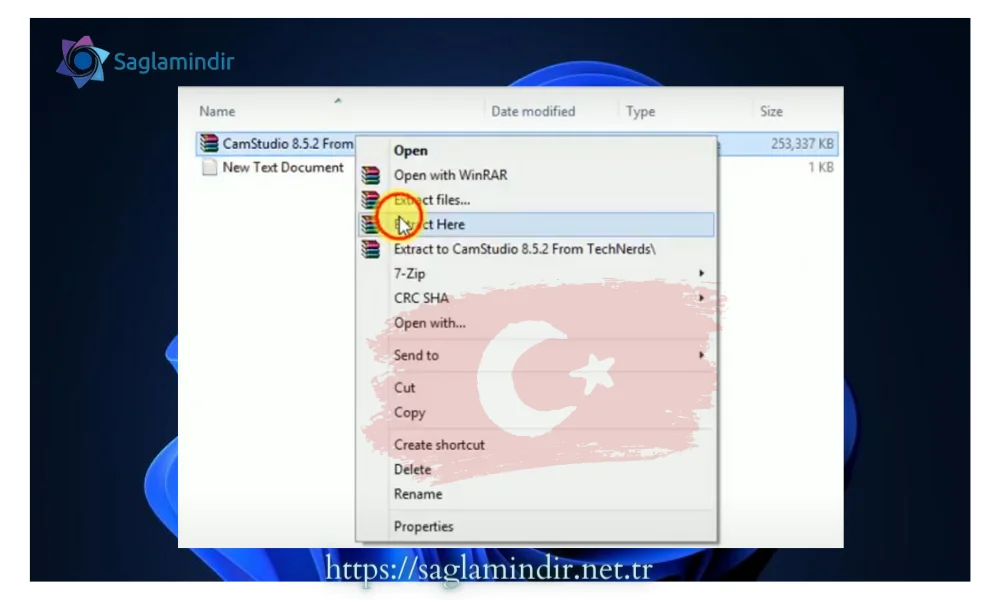This screenshot has width=1000, height=600.
Task: Sort files by the Name column header
Action: coord(217,112)
